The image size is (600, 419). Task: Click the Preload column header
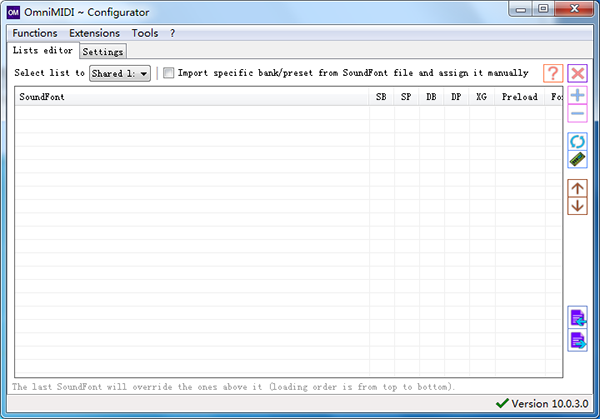coord(519,97)
